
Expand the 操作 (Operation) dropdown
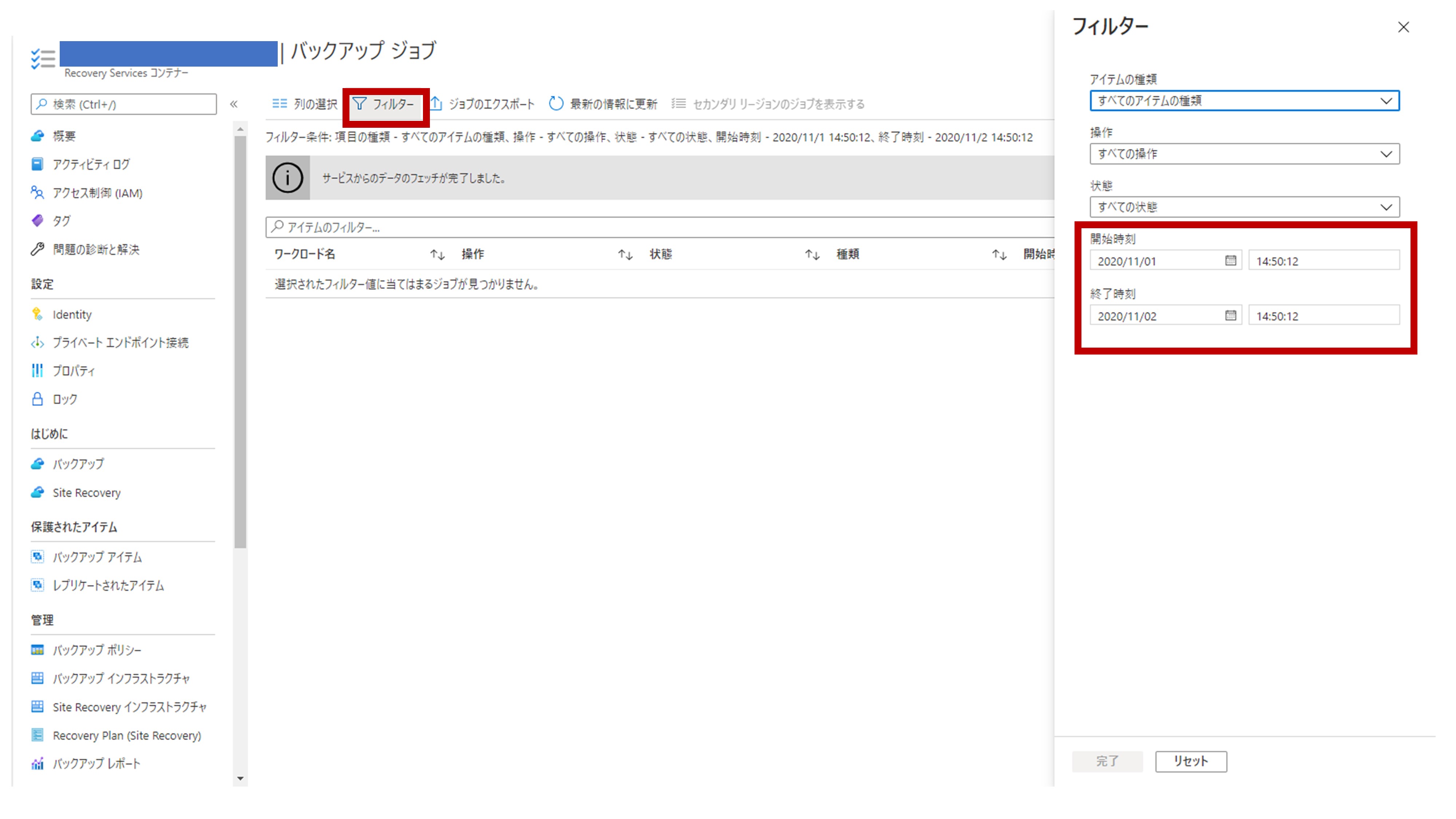point(1243,154)
